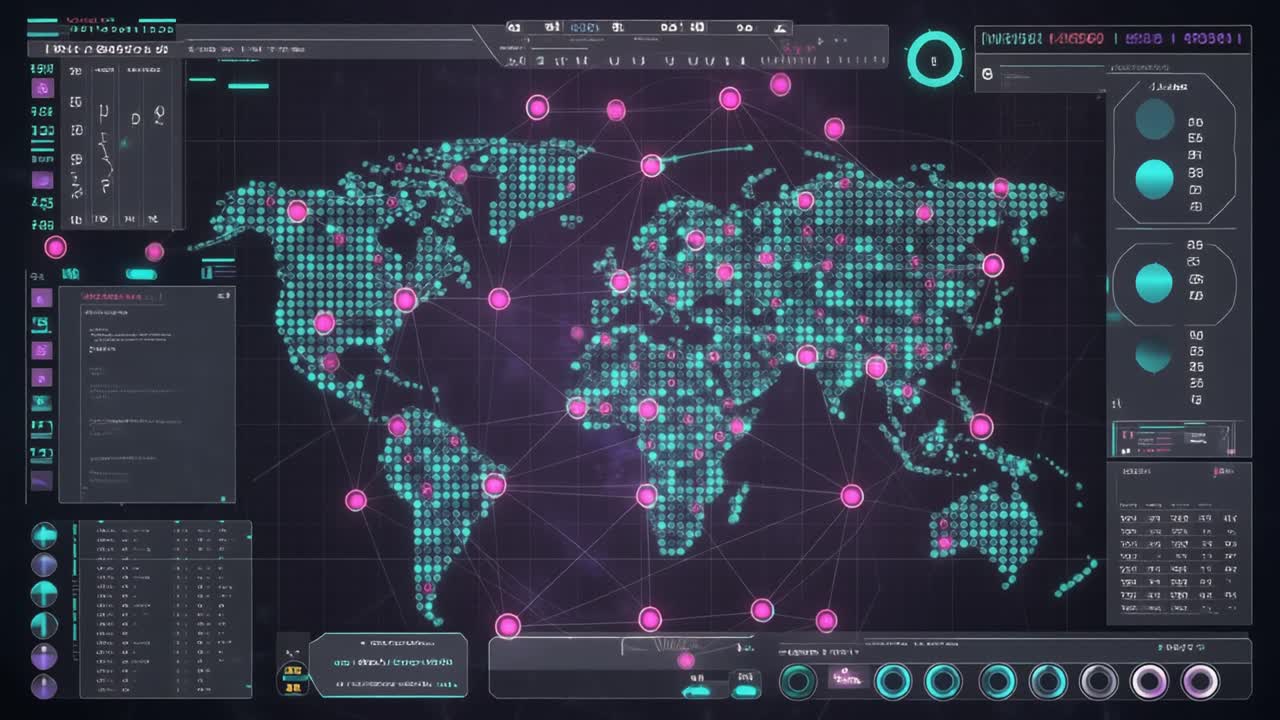Click the pink dot marker under the bottom-center gauge

[686, 660]
